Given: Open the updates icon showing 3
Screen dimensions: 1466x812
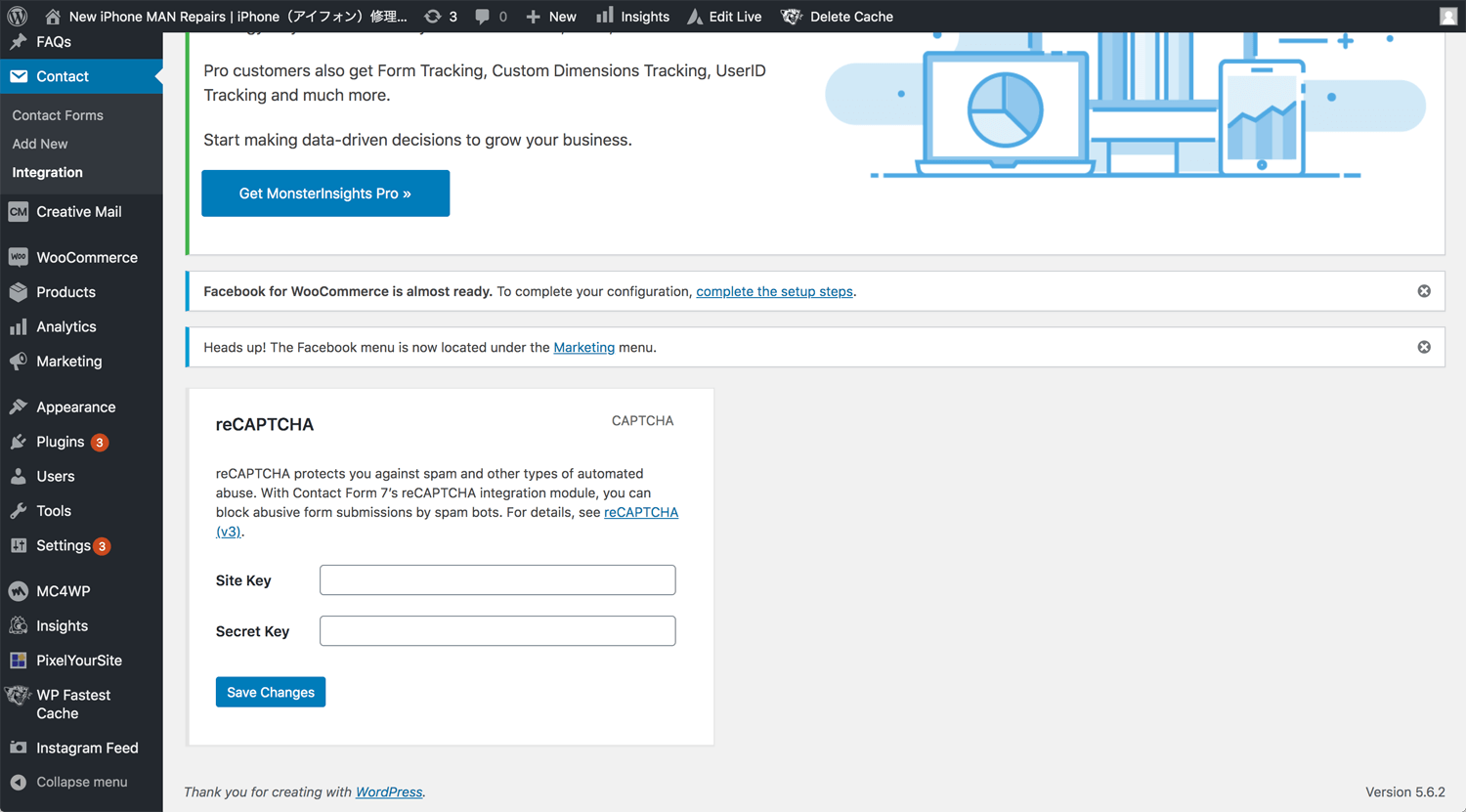Looking at the screenshot, I should coord(433,17).
